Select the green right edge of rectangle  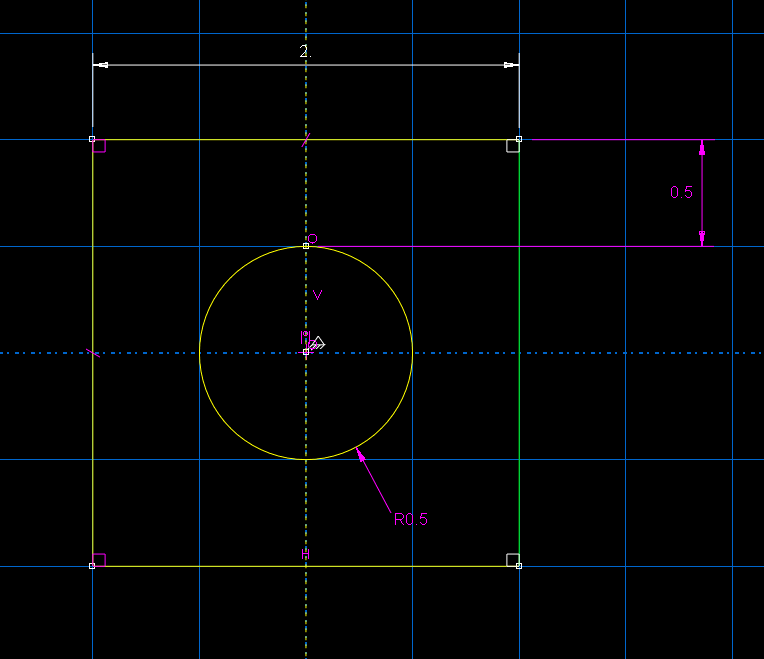(519, 350)
